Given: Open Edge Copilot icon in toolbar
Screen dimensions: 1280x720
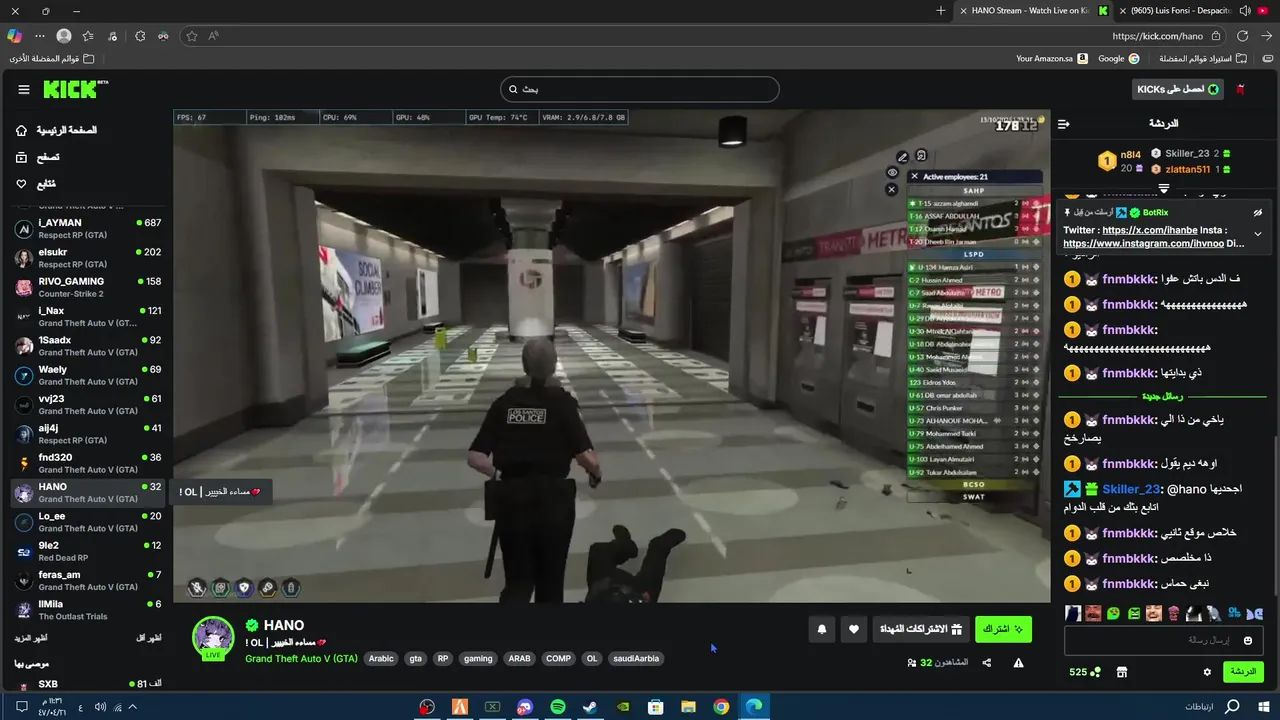Looking at the screenshot, I should tap(14, 36).
